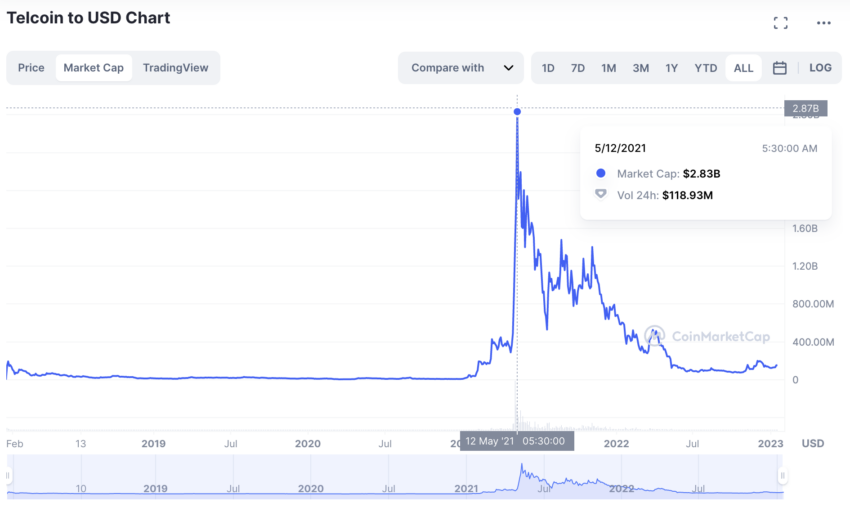Click the 2019 label on main x-axis
Viewport: 850px width, 507px height.
pos(153,444)
